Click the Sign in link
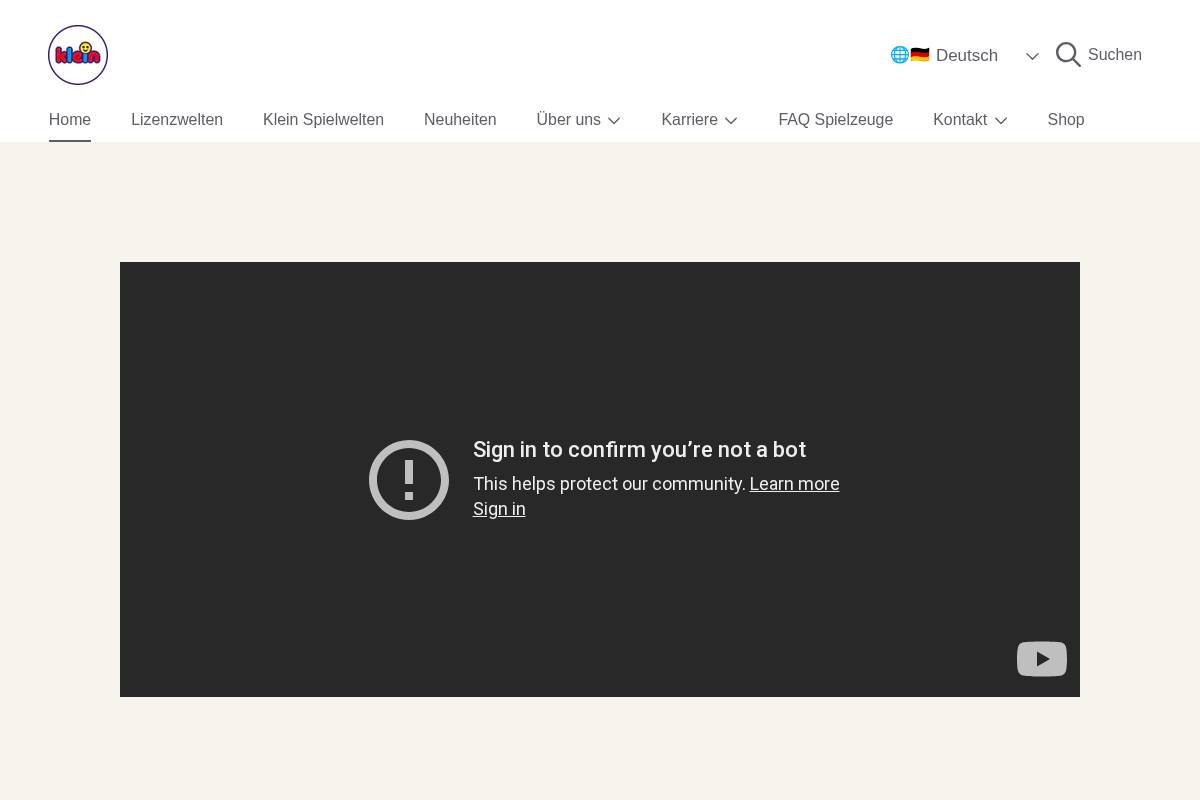 [x=499, y=509]
